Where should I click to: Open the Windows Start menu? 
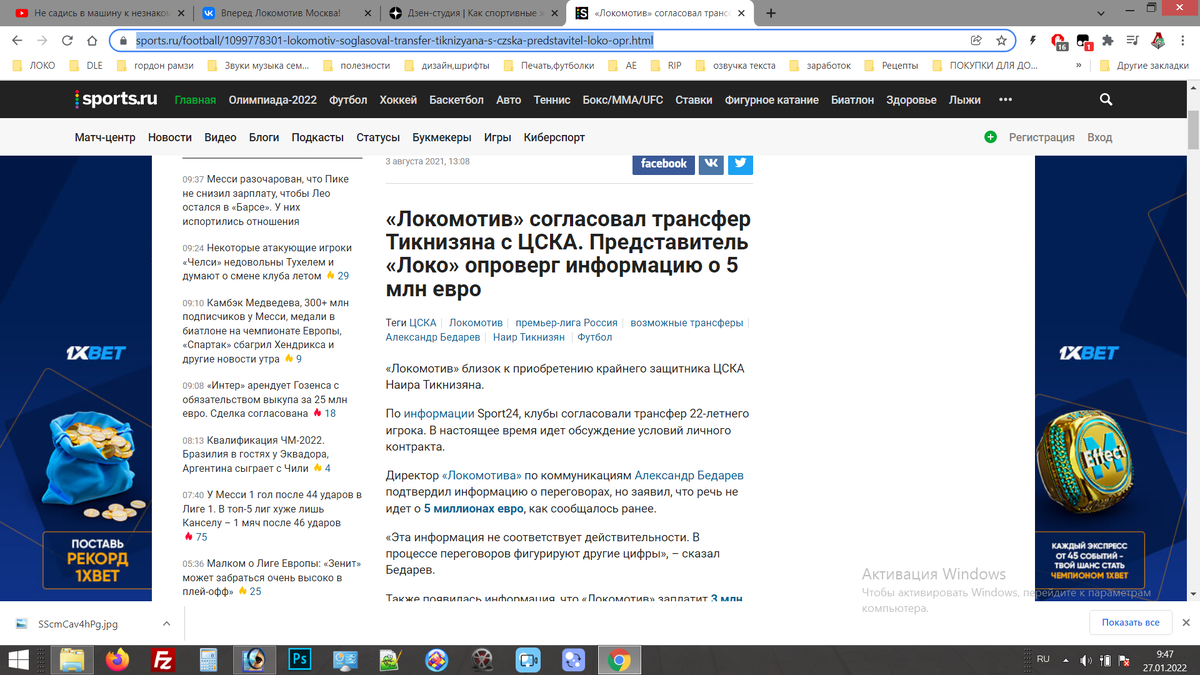click(20, 660)
